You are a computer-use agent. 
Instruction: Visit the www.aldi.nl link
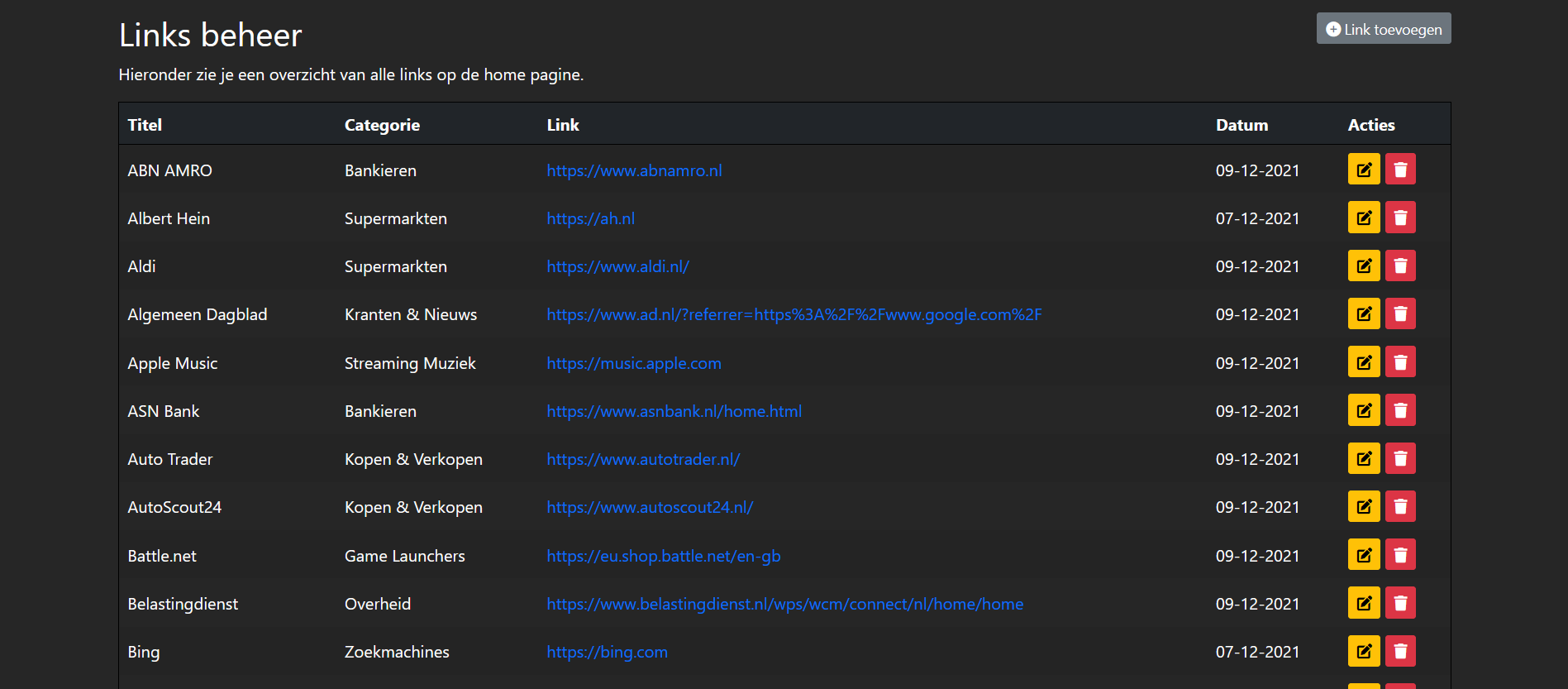pos(617,266)
